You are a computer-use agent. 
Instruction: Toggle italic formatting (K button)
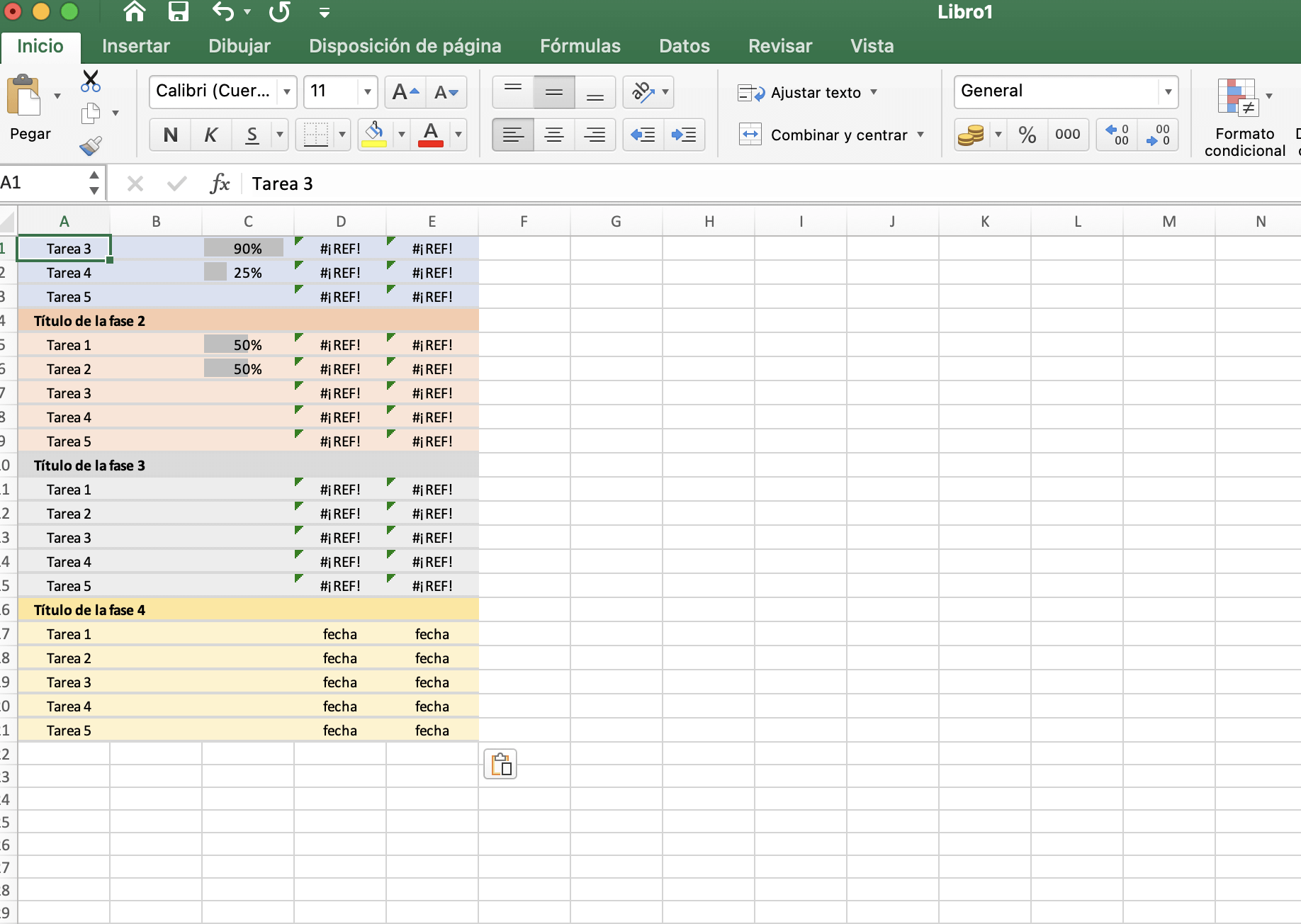click(210, 135)
